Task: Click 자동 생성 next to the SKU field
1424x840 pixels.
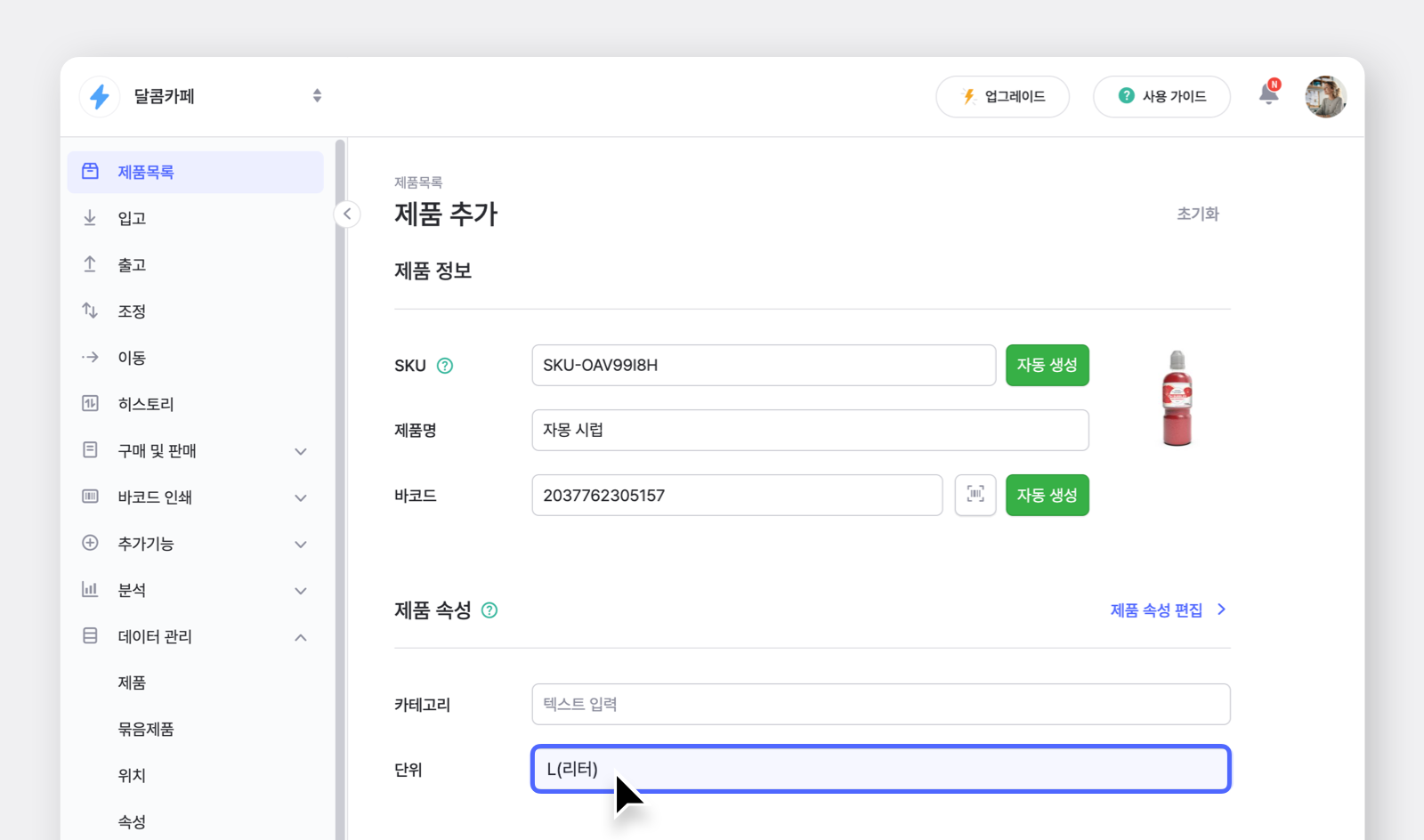Action: coord(1047,365)
